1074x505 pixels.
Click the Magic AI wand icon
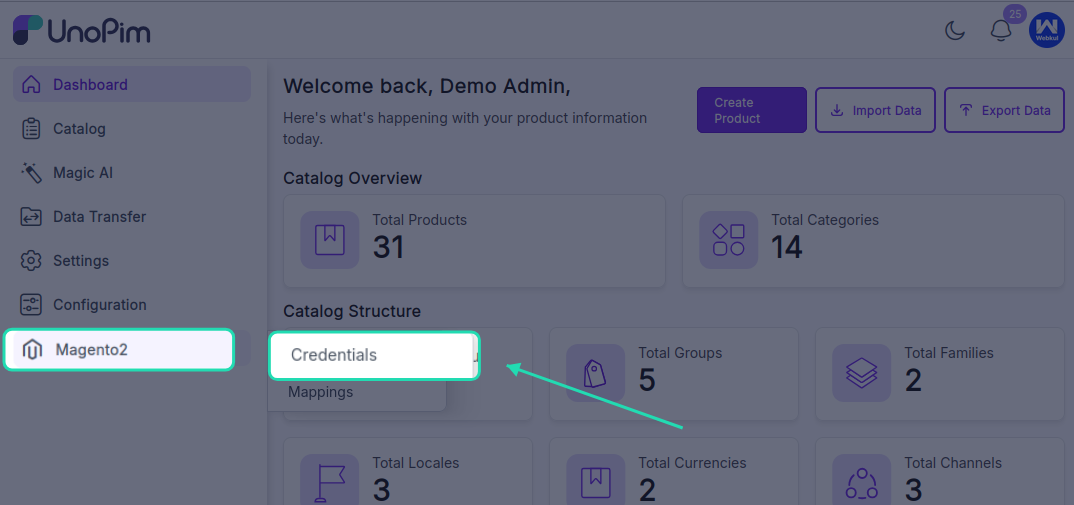pos(31,173)
